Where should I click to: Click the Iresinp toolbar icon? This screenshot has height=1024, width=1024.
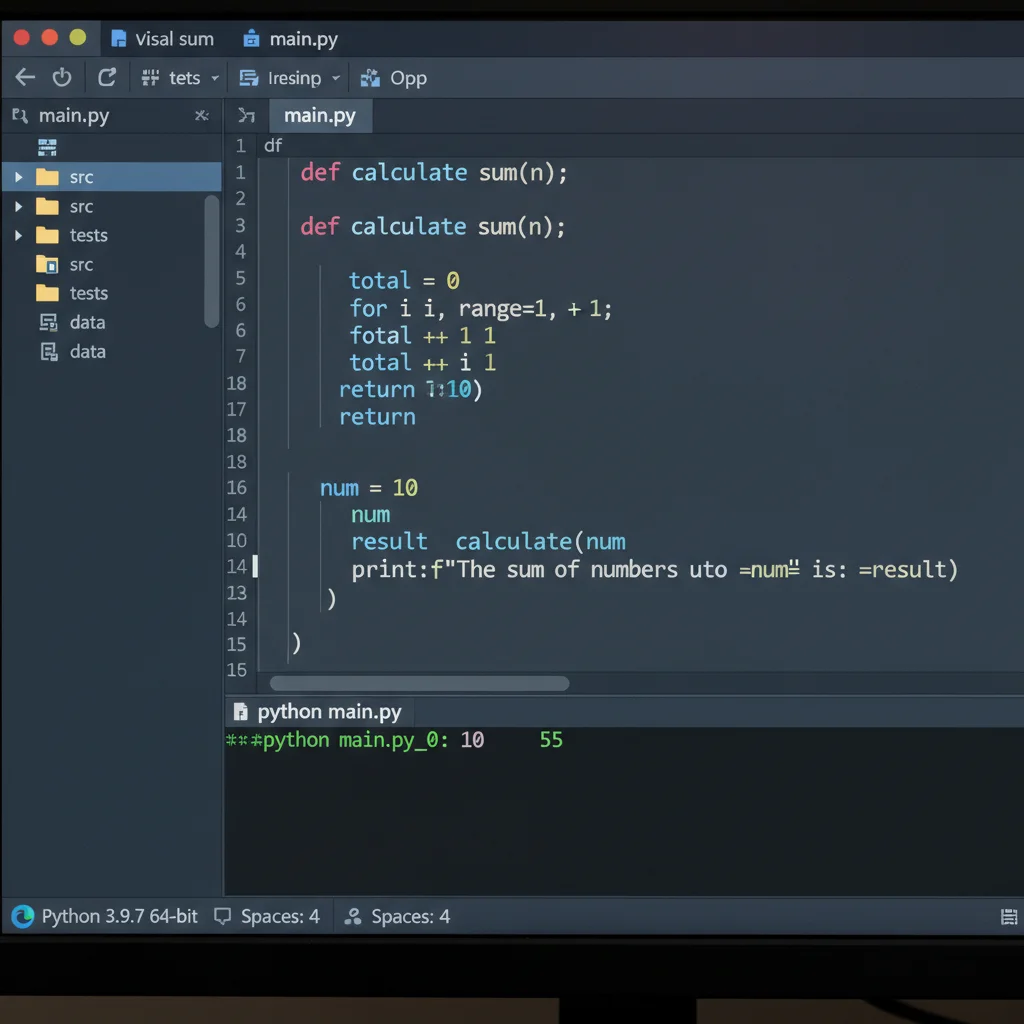(249, 78)
